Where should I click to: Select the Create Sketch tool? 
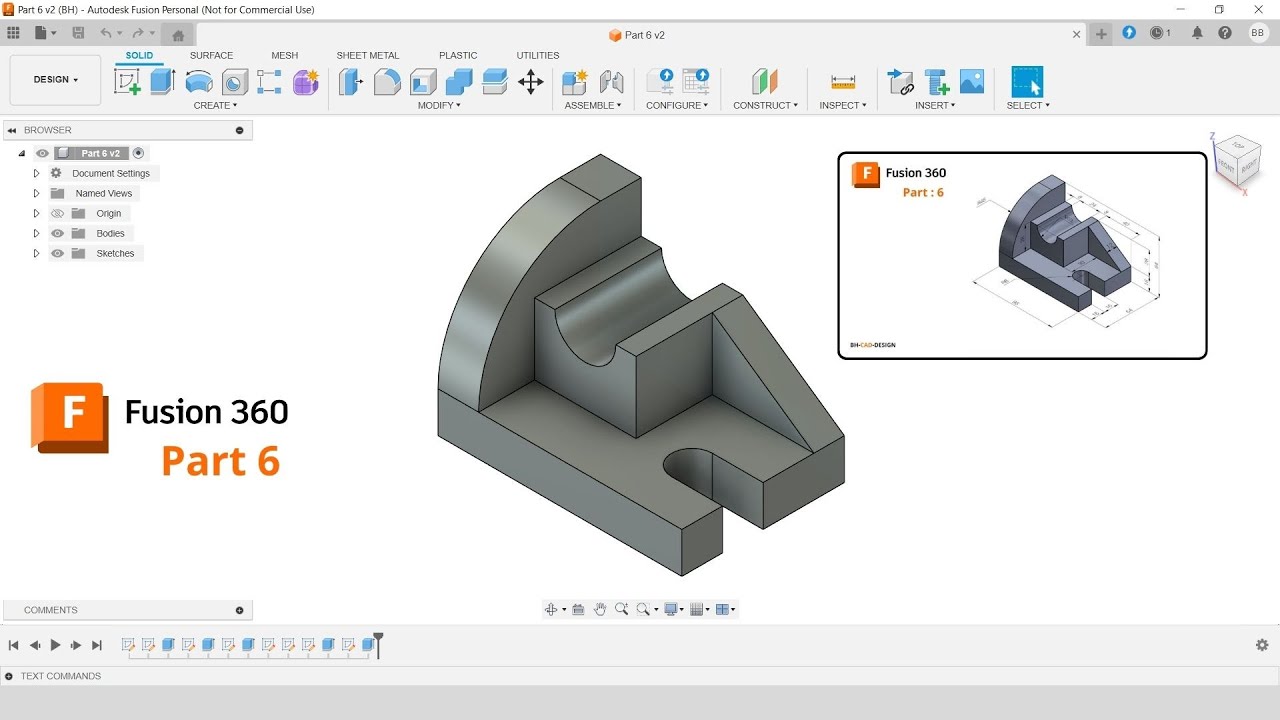(x=128, y=82)
